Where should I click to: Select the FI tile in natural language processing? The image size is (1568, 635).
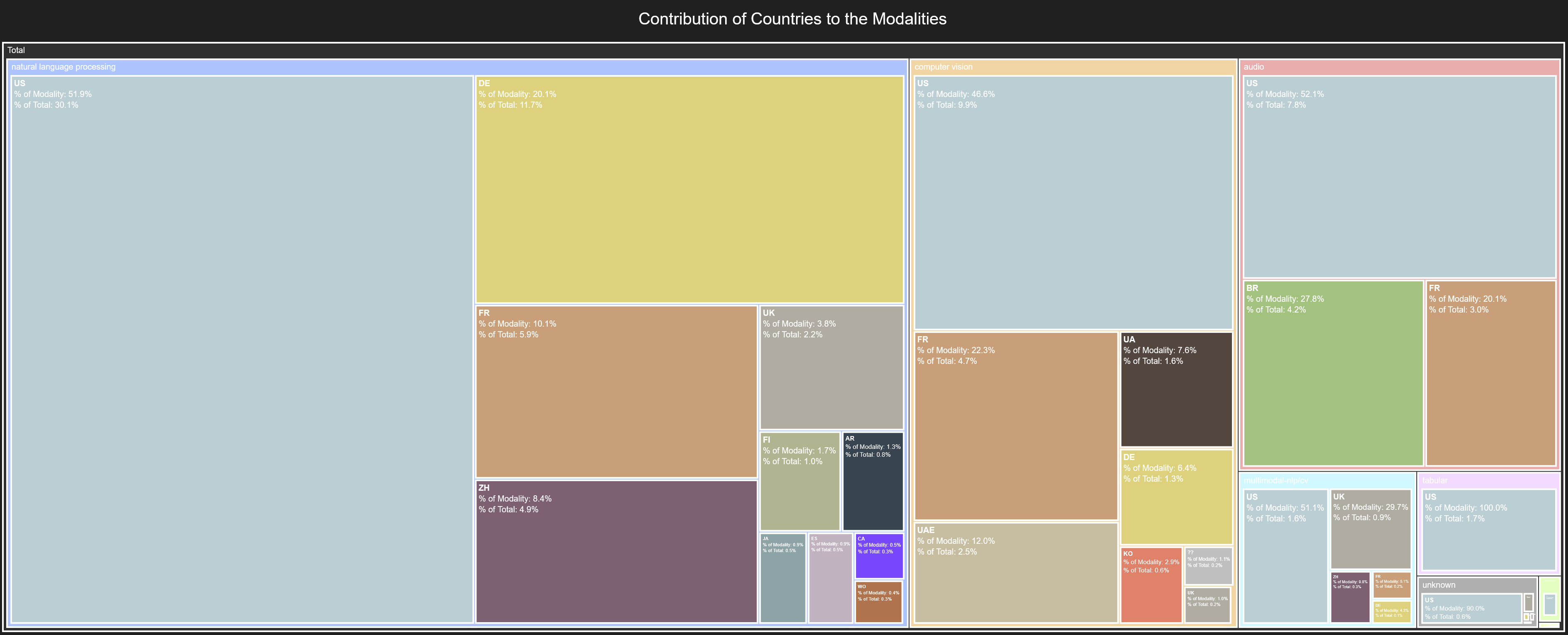[799, 481]
